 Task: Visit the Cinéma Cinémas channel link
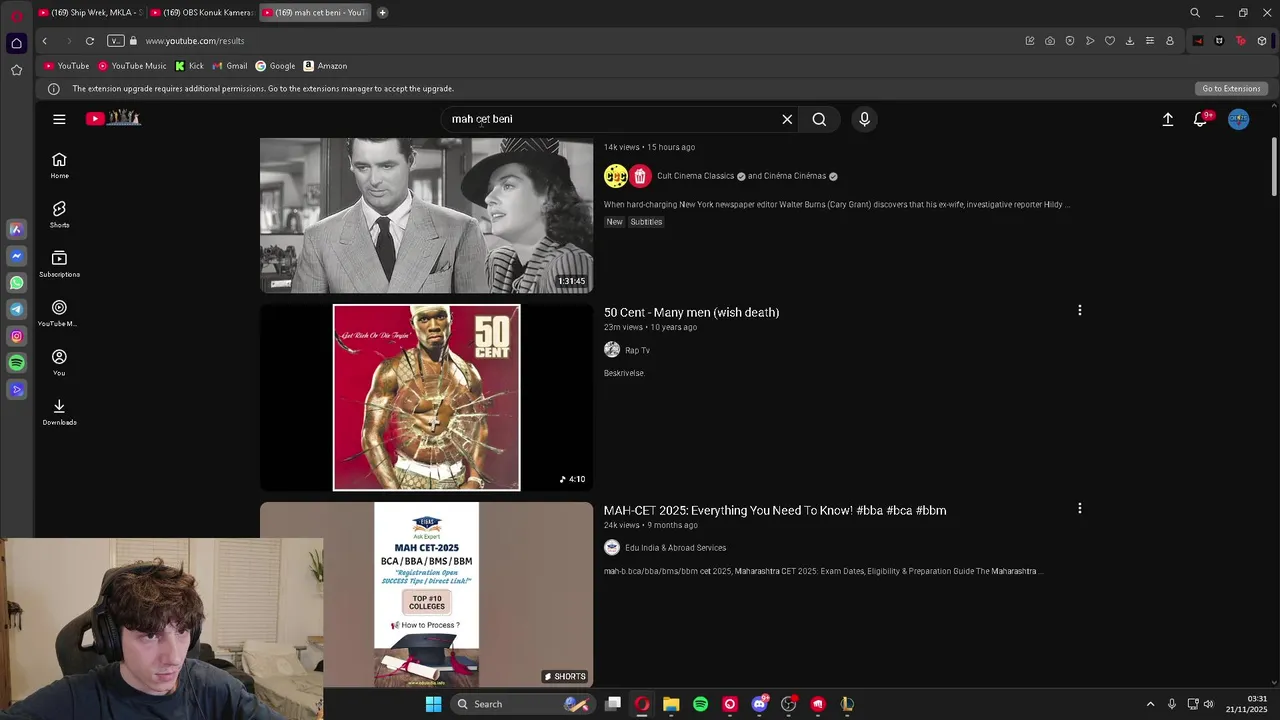(x=795, y=176)
